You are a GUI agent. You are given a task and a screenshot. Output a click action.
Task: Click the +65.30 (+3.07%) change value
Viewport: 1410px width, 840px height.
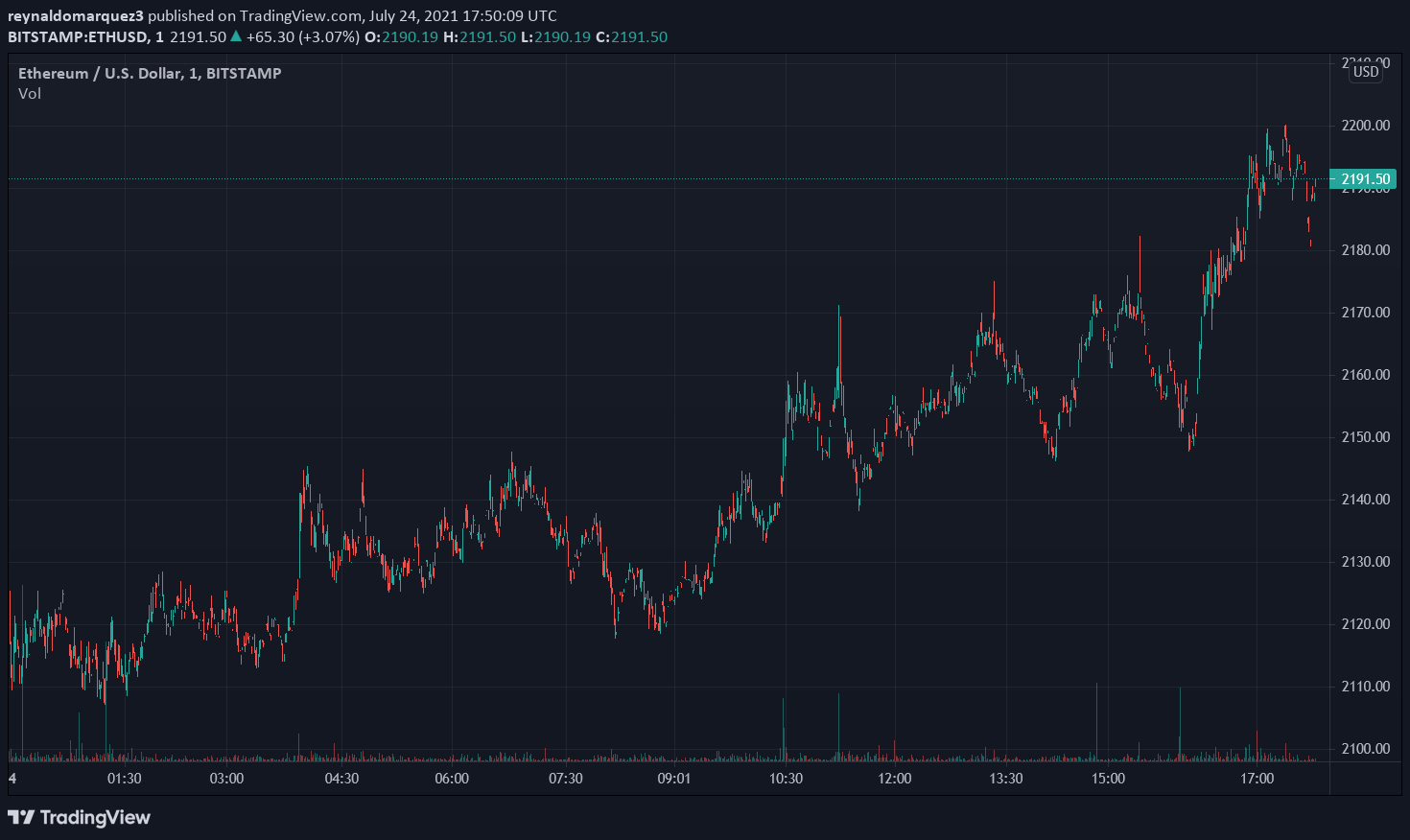pyautogui.click(x=302, y=37)
